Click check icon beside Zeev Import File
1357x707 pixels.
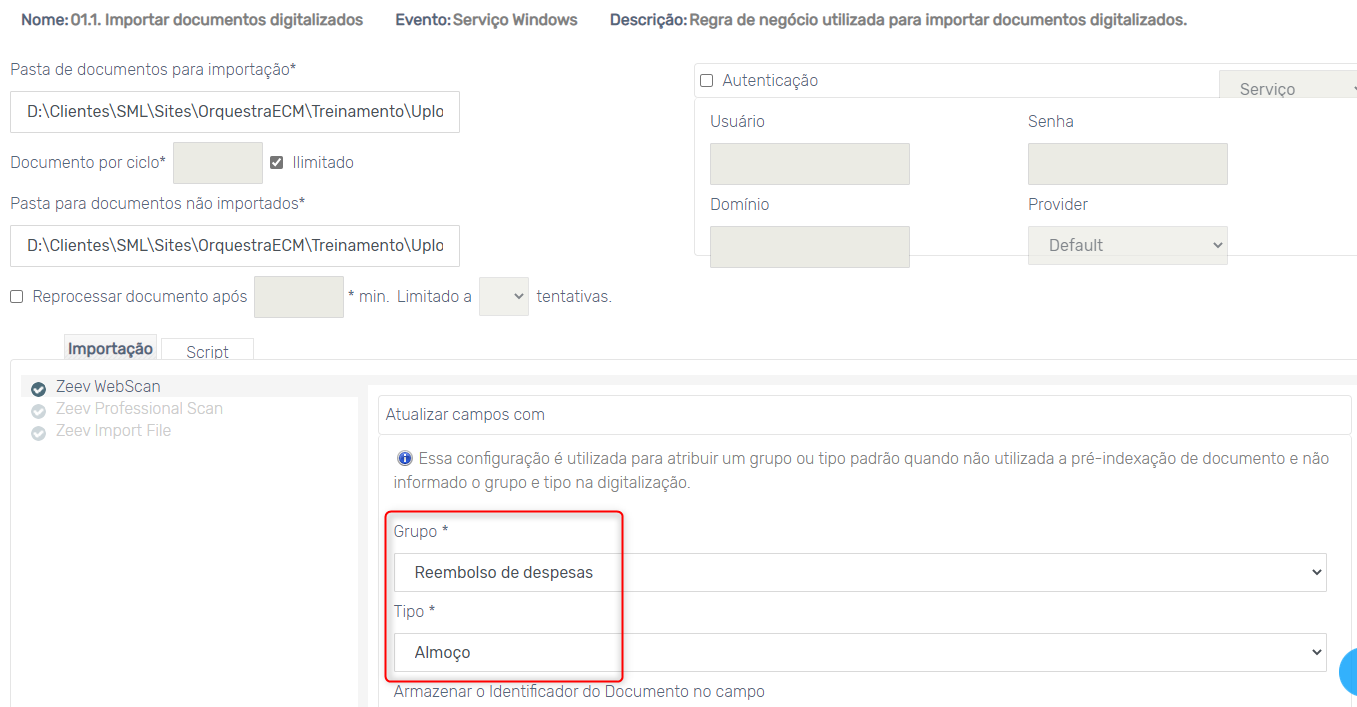pos(38,433)
